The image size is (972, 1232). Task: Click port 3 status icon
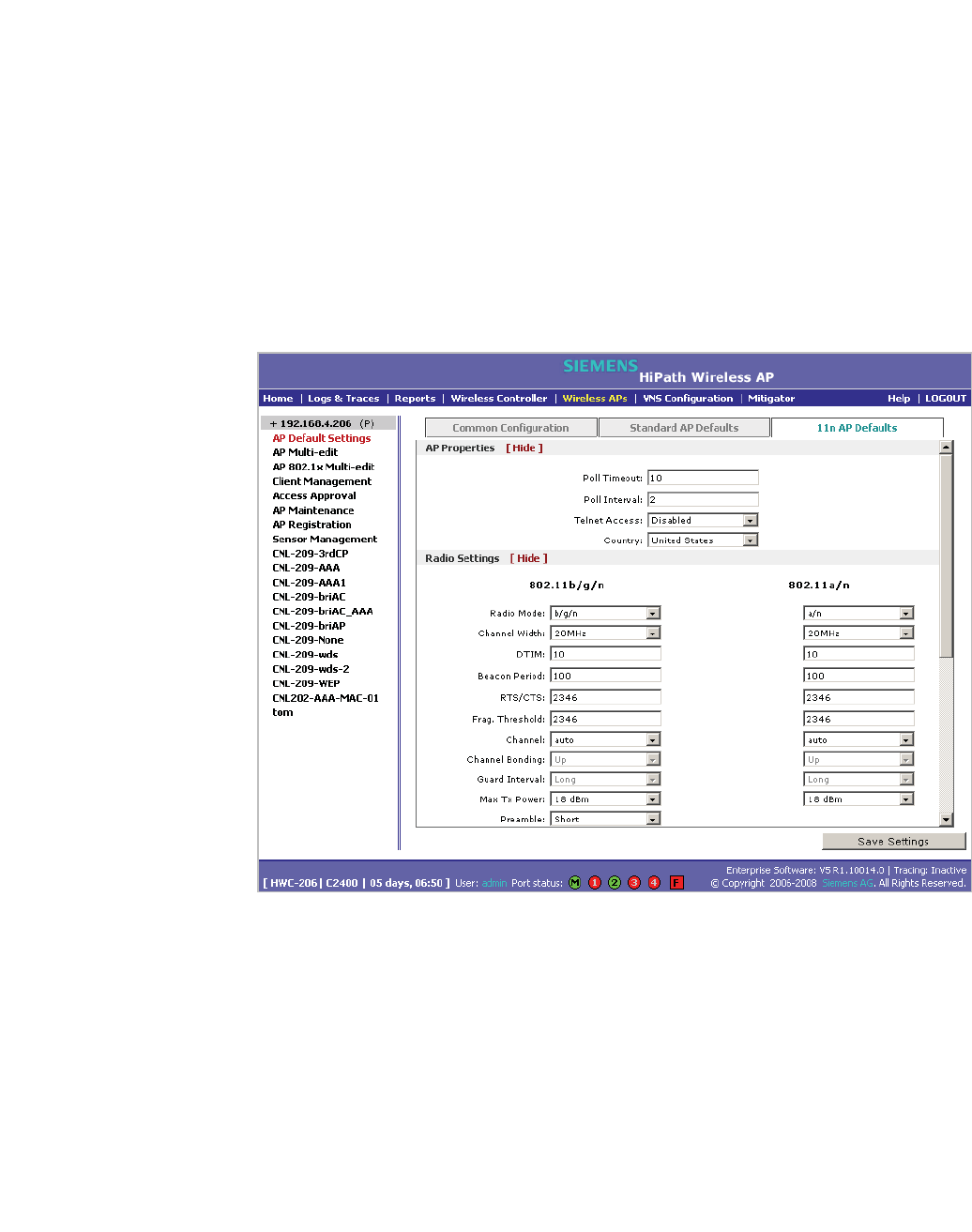634,883
